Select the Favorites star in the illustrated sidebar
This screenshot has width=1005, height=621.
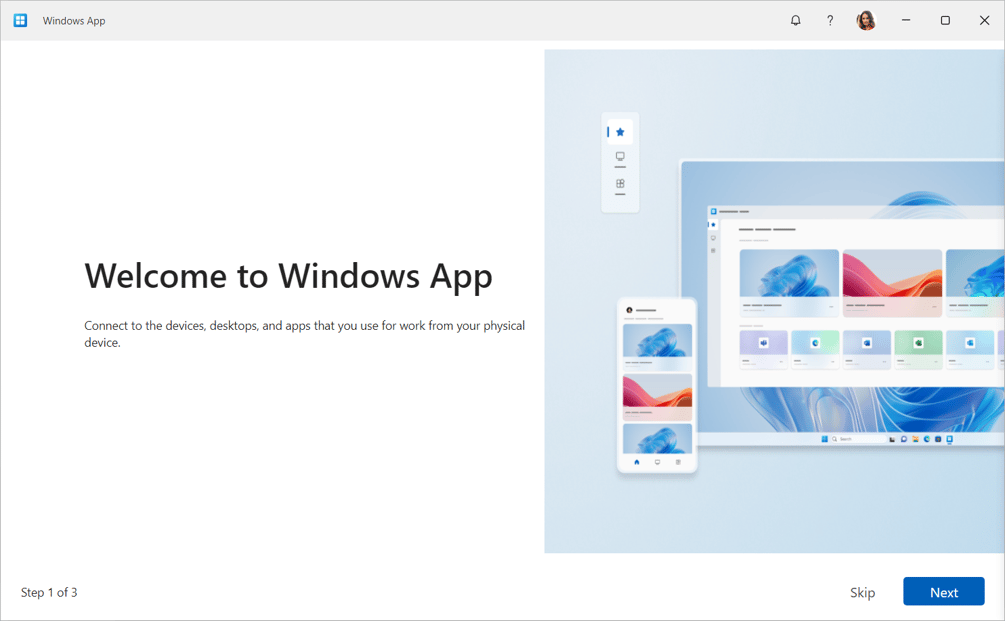(x=619, y=130)
